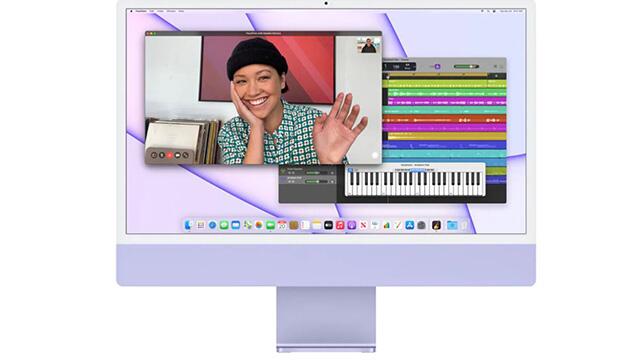Viewport: 640px width, 360px height.
Task: Show the FaceTime sidebar from call controls
Action: pyautogui.click(x=154, y=155)
